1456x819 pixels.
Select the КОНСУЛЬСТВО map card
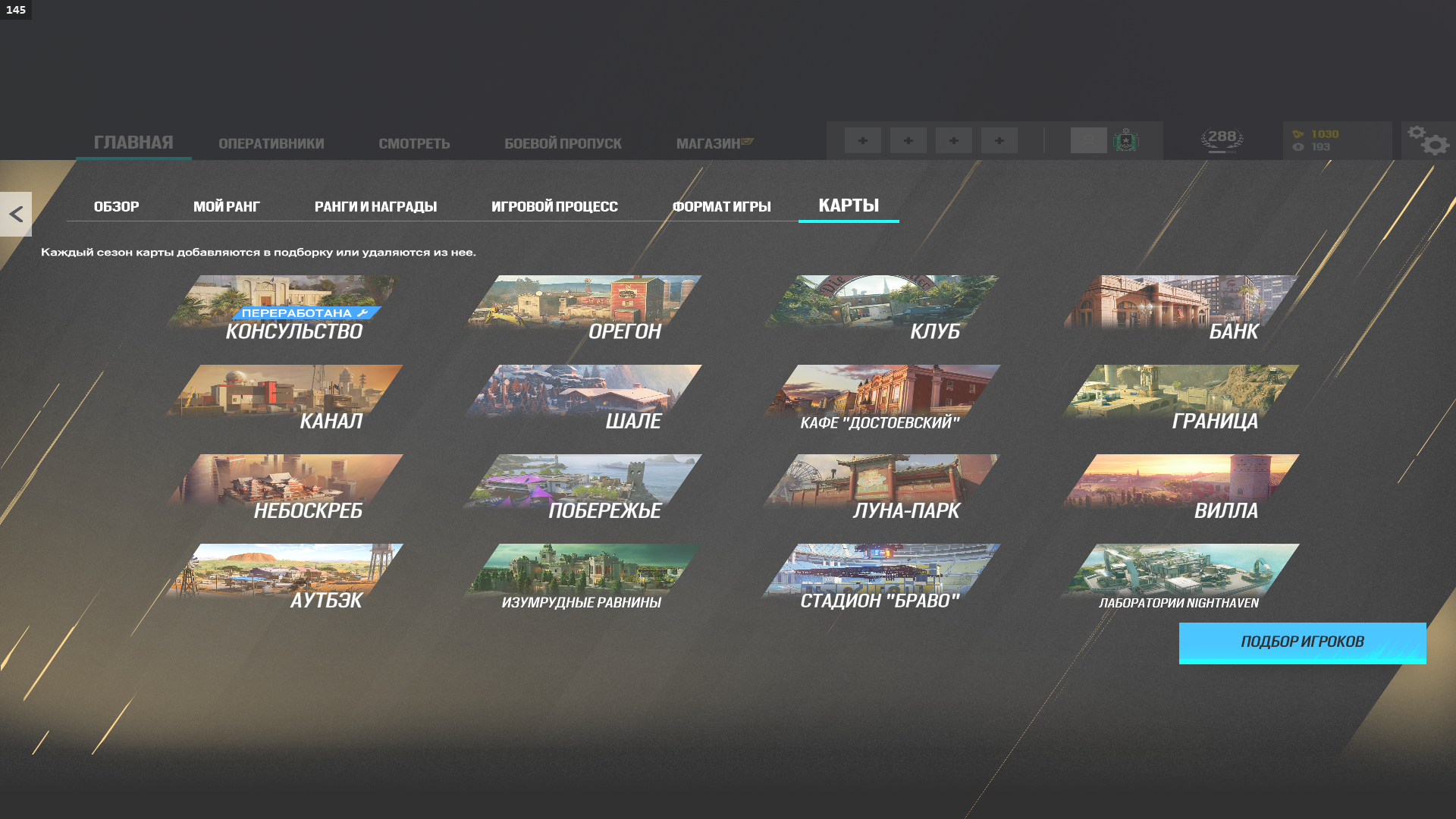(x=284, y=309)
